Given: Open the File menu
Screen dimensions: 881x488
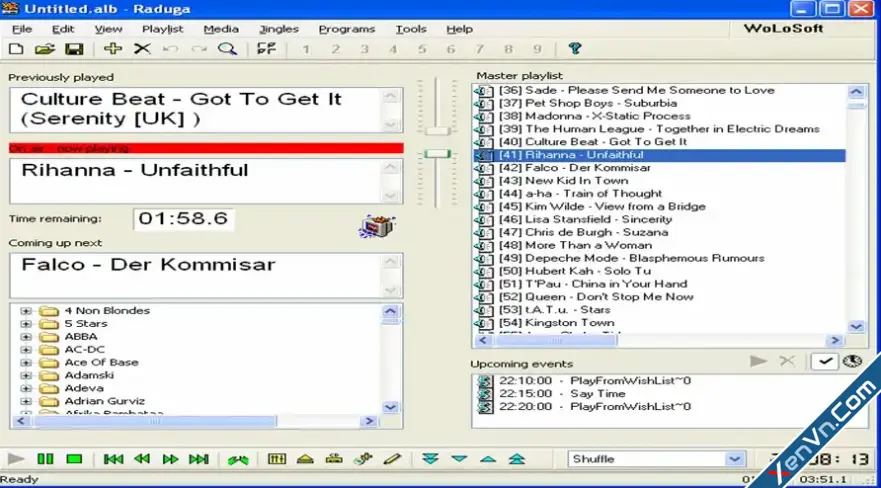Looking at the screenshot, I should (22, 29).
